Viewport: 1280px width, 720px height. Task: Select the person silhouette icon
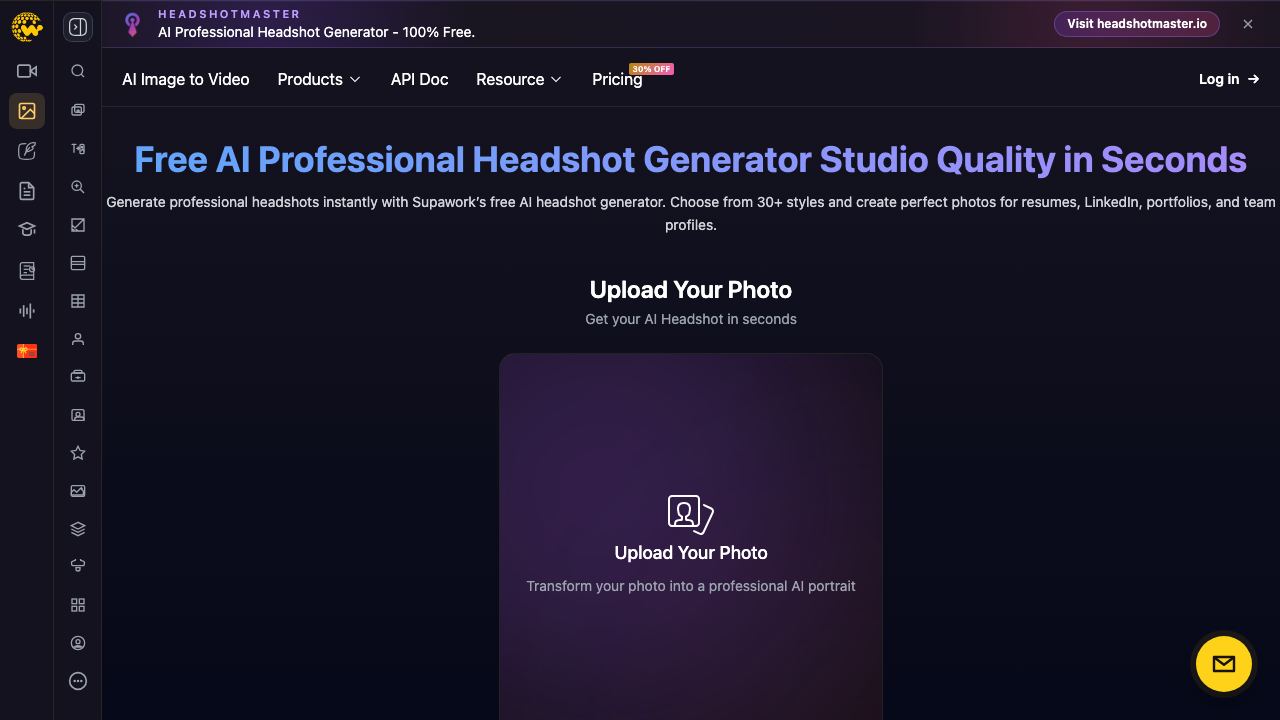78,339
